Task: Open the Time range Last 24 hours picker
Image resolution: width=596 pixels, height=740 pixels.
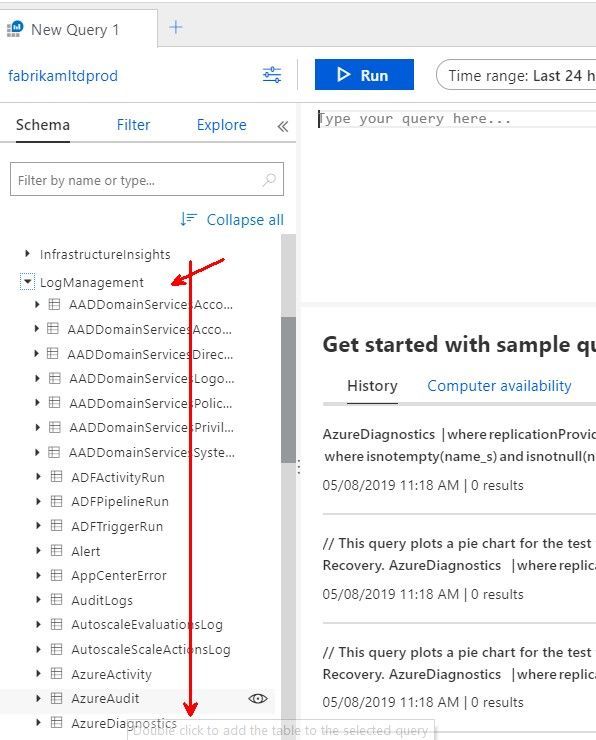Action: click(x=516, y=75)
